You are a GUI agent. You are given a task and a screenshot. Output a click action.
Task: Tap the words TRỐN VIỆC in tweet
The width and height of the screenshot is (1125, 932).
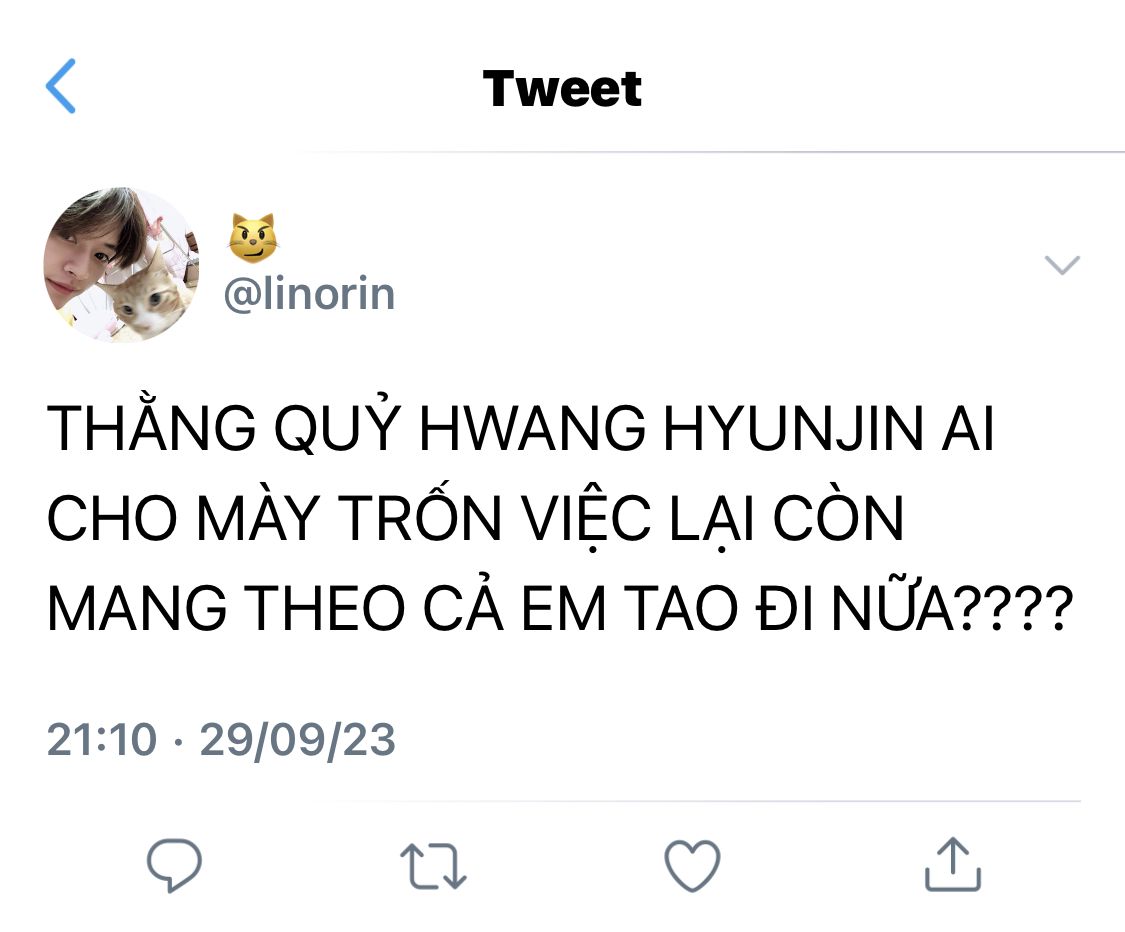(x=494, y=517)
